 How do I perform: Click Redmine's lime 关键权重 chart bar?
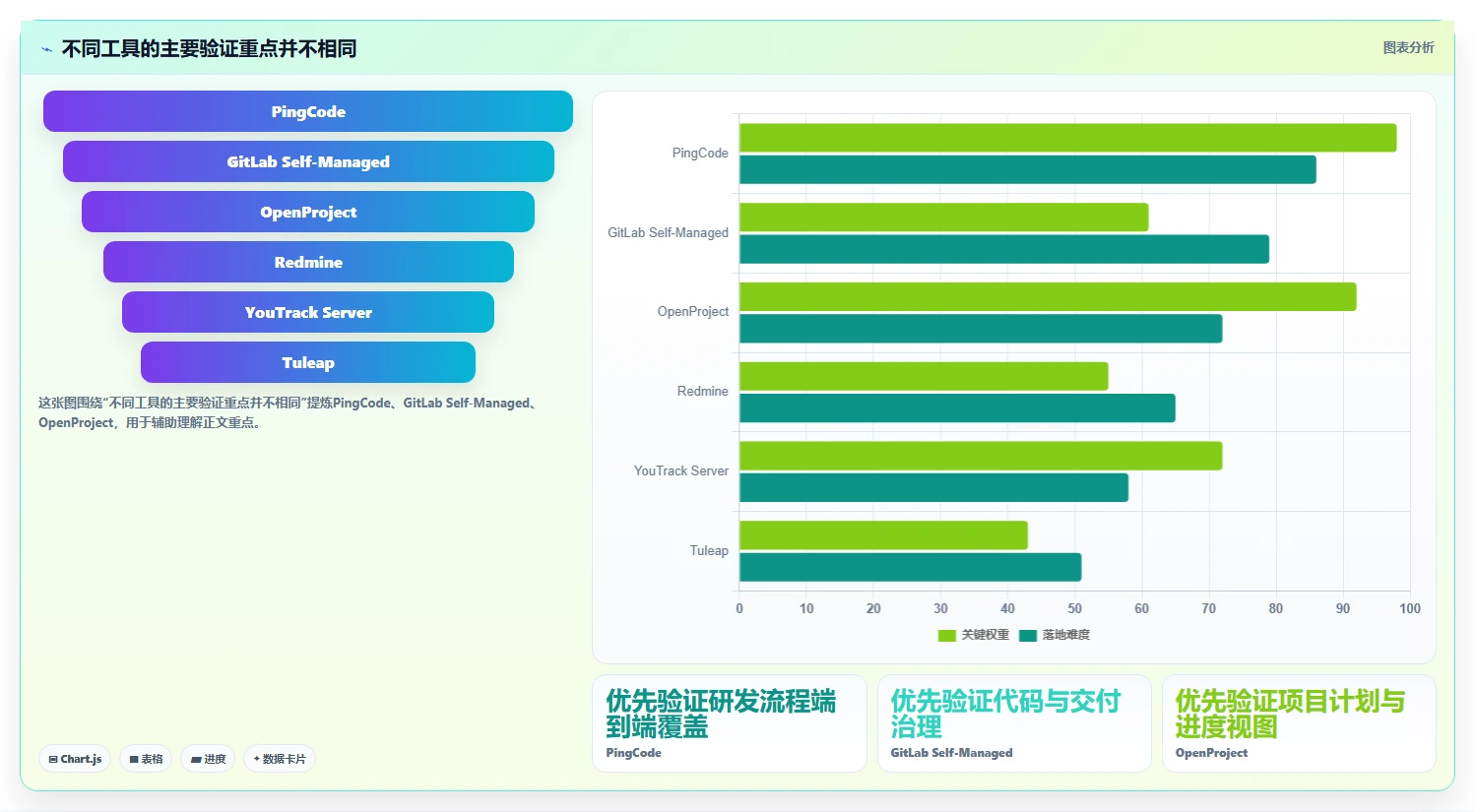click(924, 376)
